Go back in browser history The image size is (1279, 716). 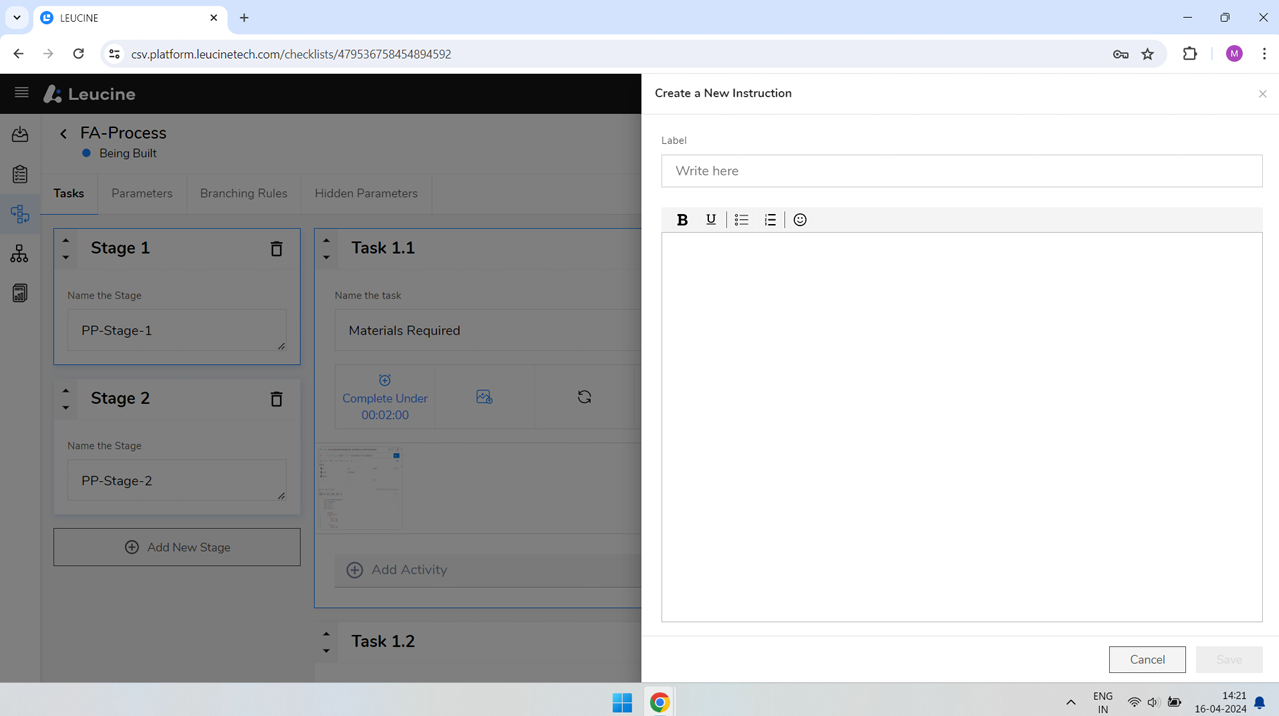click(18, 54)
